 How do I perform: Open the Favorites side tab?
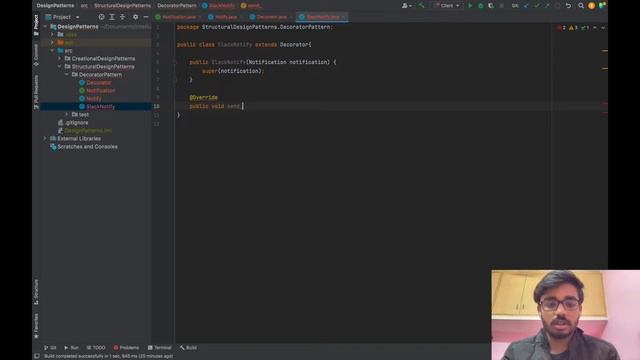coord(36,326)
